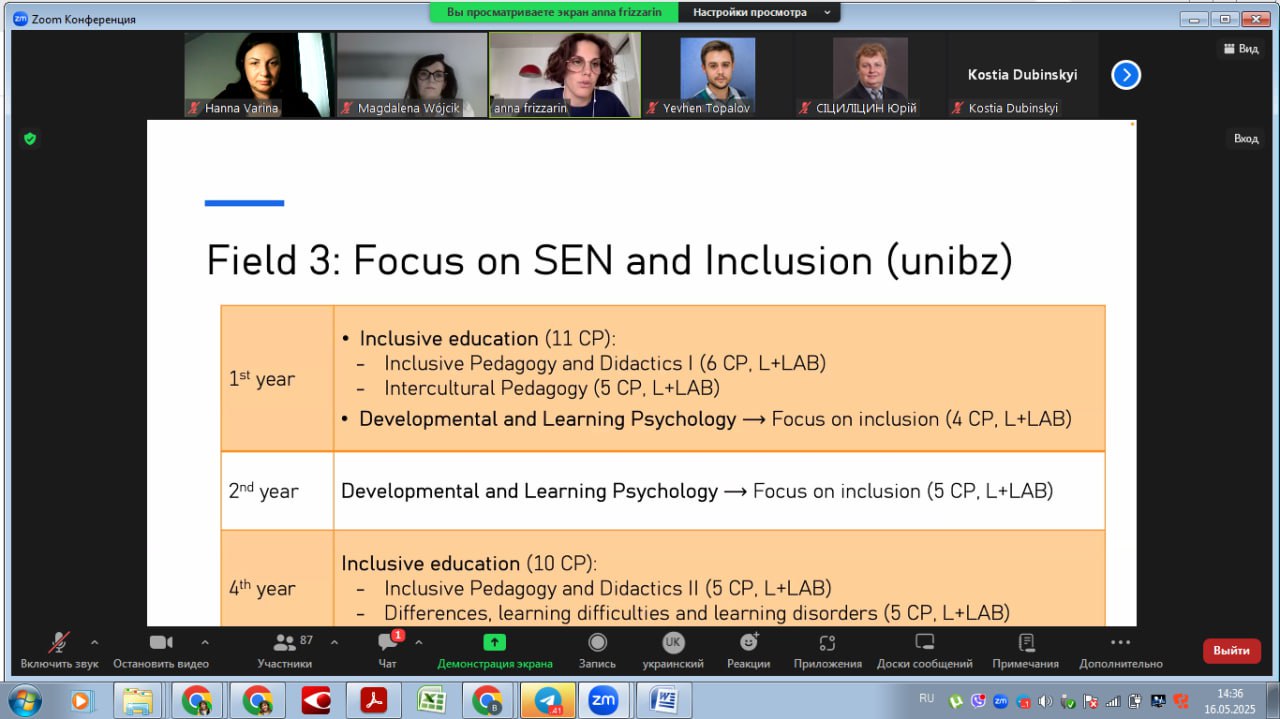Start screen sharing with green share icon
The width and height of the screenshot is (1280, 719).
494,643
